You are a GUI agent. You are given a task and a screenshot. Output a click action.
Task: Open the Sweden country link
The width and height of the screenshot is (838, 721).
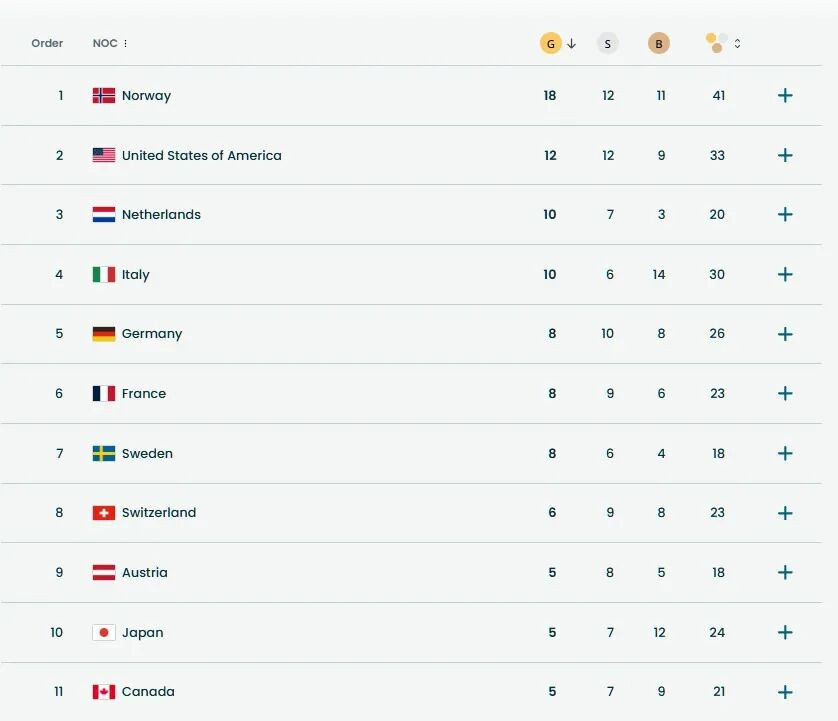[147, 453]
